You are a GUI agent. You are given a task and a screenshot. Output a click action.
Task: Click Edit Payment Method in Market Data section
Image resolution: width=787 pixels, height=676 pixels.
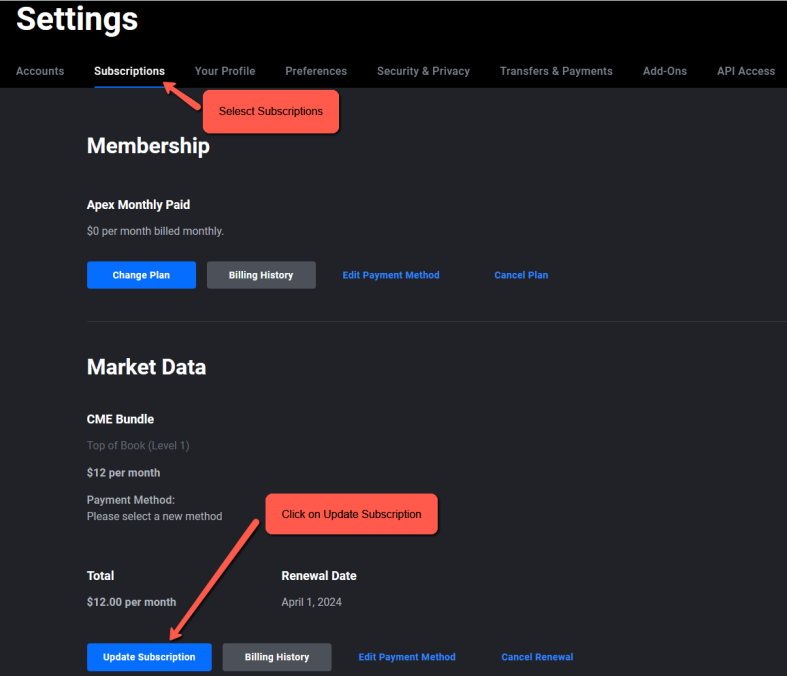pos(407,657)
